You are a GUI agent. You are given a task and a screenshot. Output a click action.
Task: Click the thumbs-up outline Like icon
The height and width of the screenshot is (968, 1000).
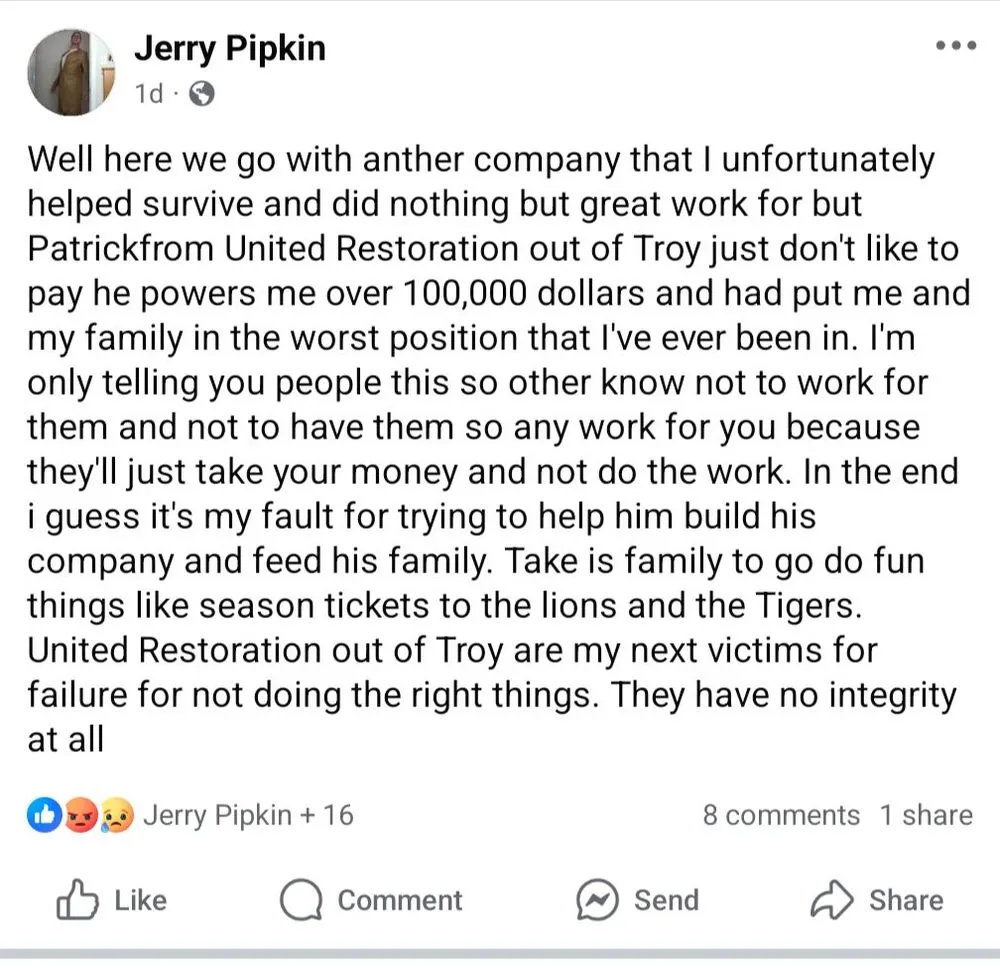coord(77,901)
